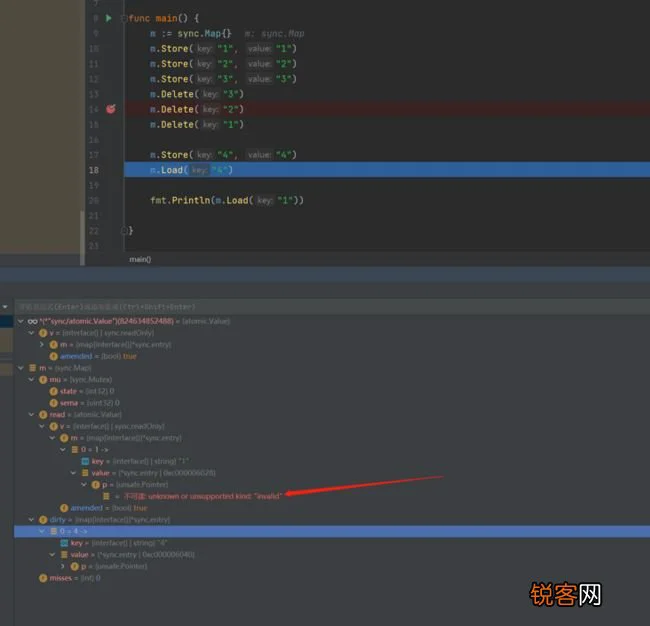Click the m.Delete key "3" call

pyautogui.click(x=197, y=94)
